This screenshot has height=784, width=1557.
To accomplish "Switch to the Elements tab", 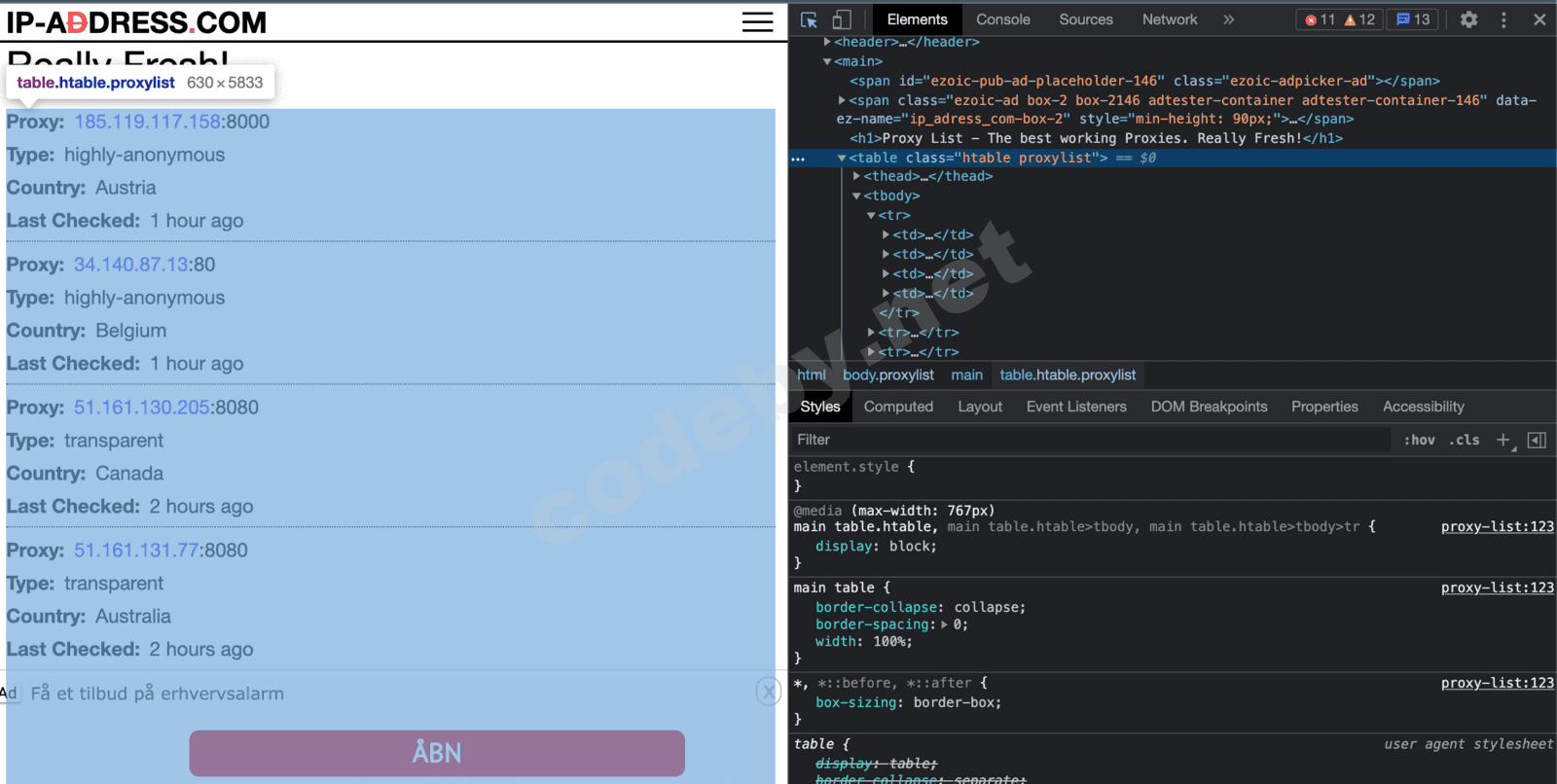I will 917,19.
